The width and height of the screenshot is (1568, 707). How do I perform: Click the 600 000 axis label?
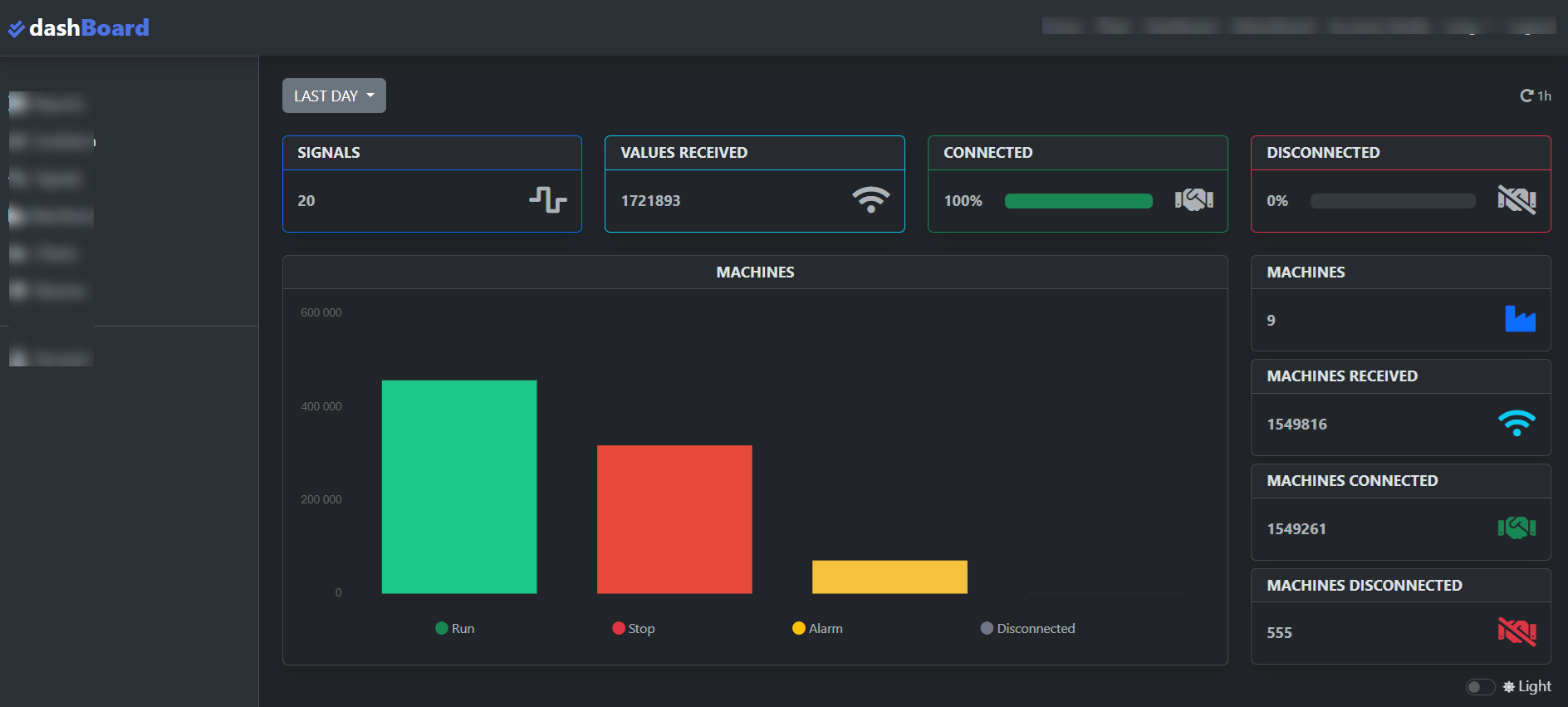click(321, 312)
